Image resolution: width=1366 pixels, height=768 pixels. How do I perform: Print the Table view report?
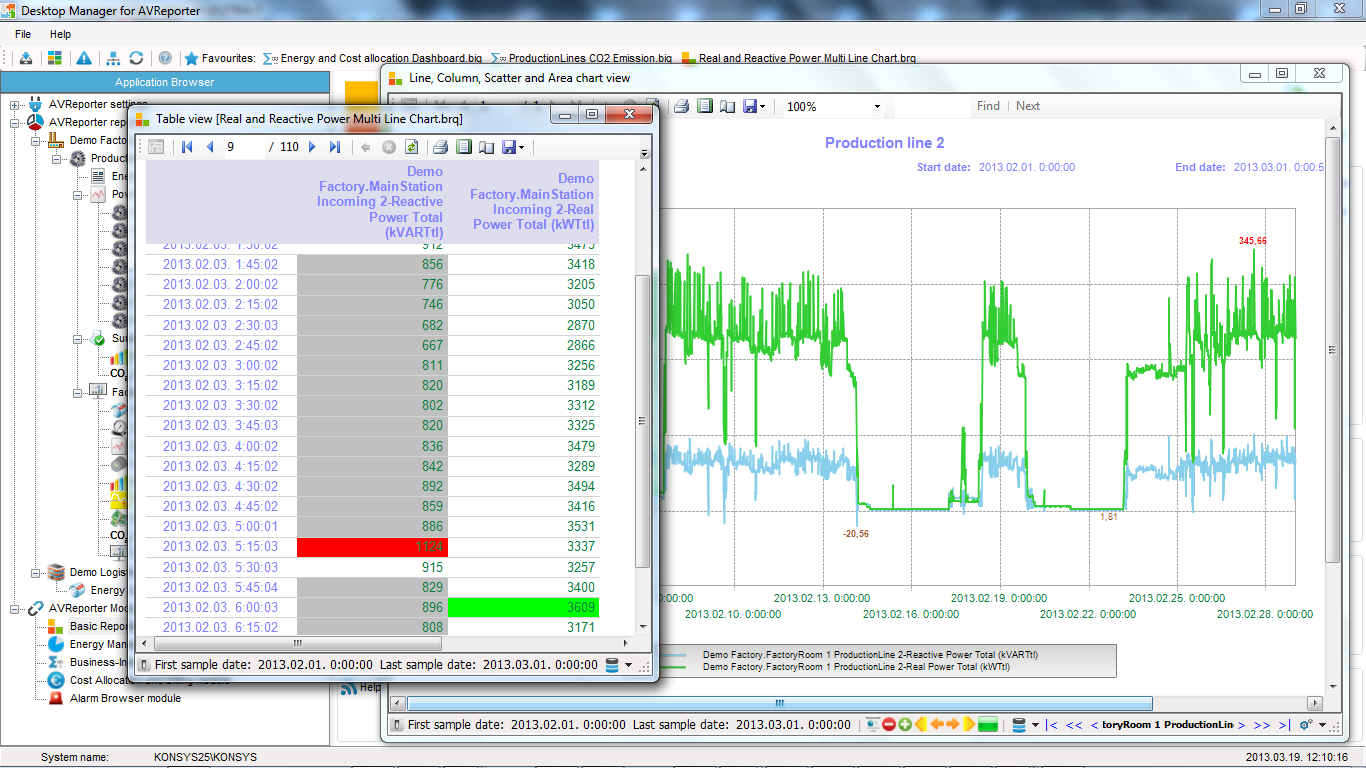440,147
